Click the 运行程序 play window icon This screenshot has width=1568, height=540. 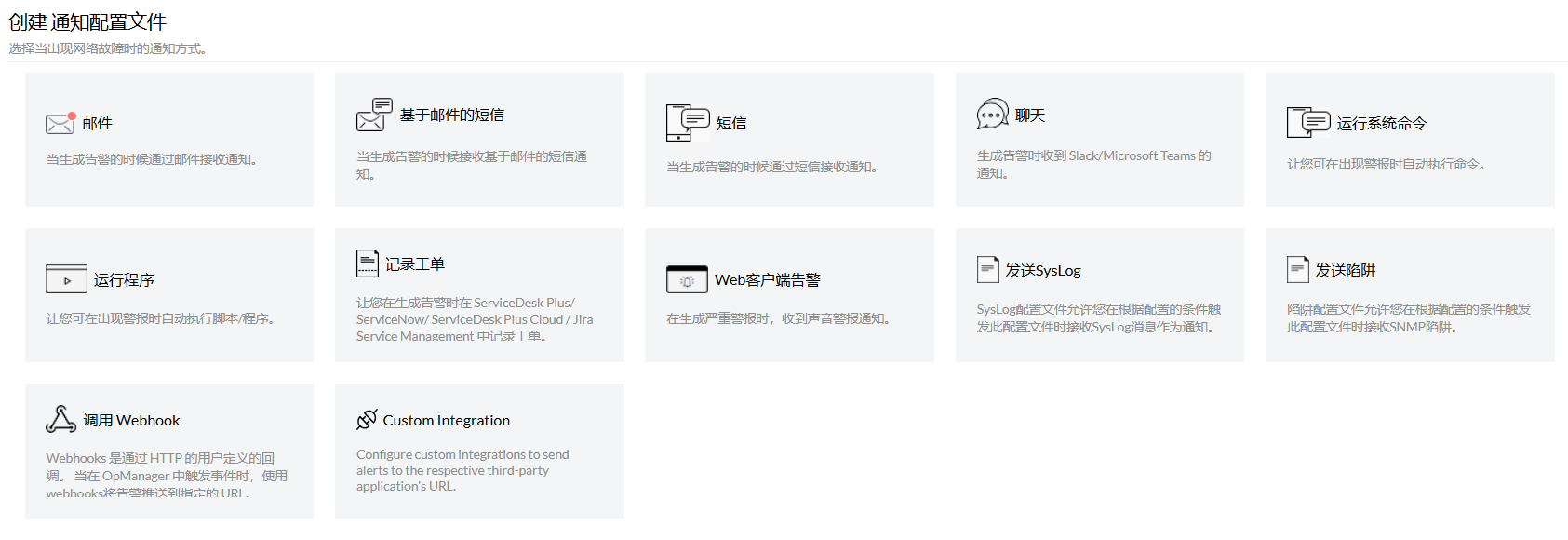66,279
